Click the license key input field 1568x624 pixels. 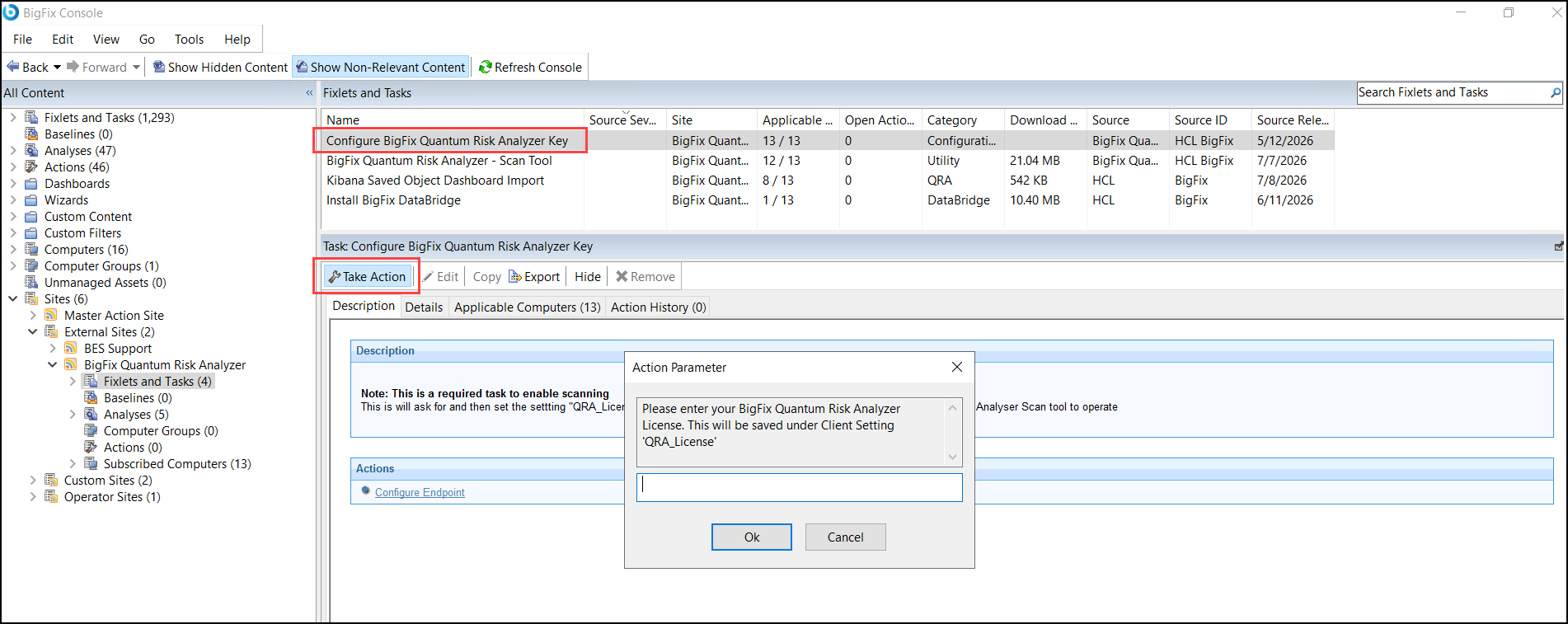[800, 487]
